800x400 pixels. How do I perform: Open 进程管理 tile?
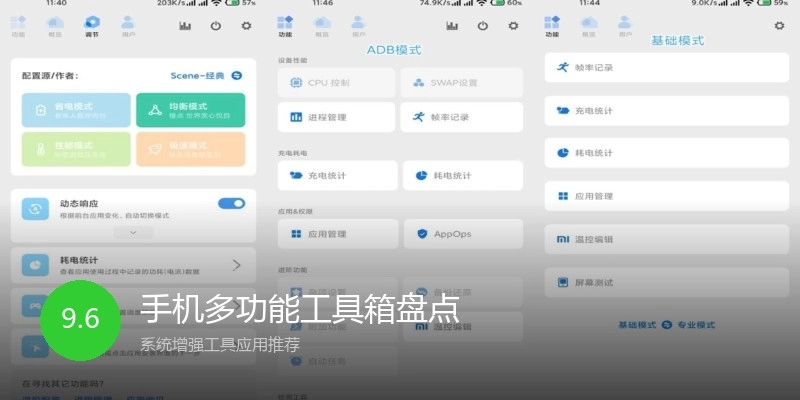click(336, 117)
